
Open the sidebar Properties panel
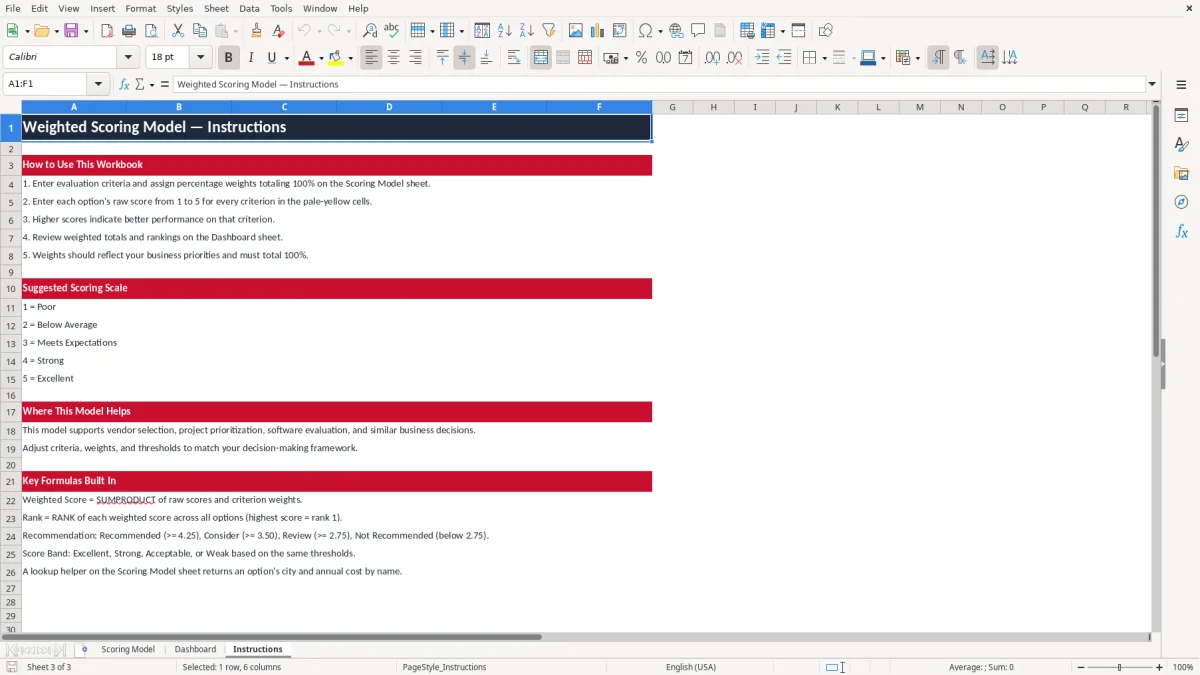click(x=1181, y=116)
